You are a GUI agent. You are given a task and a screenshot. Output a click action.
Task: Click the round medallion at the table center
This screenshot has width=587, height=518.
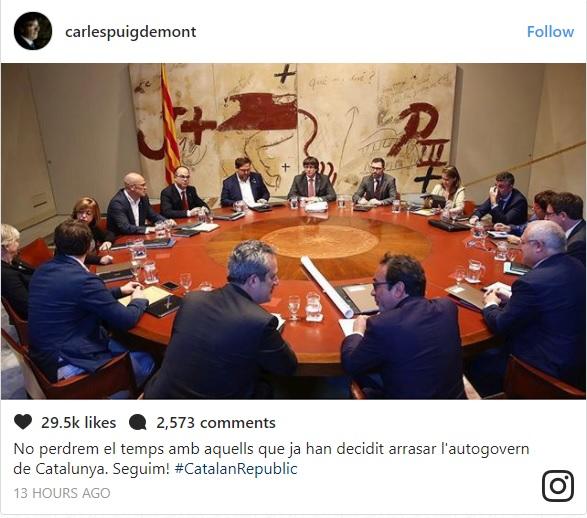click(x=320, y=241)
